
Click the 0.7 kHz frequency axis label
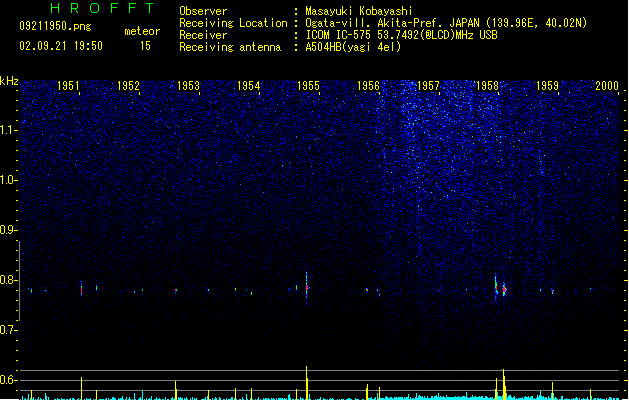(x=9, y=330)
